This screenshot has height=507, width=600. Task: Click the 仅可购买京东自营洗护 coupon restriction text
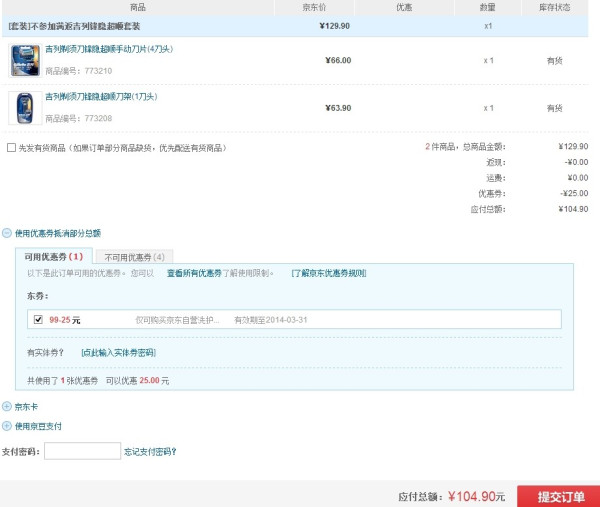point(178,320)
